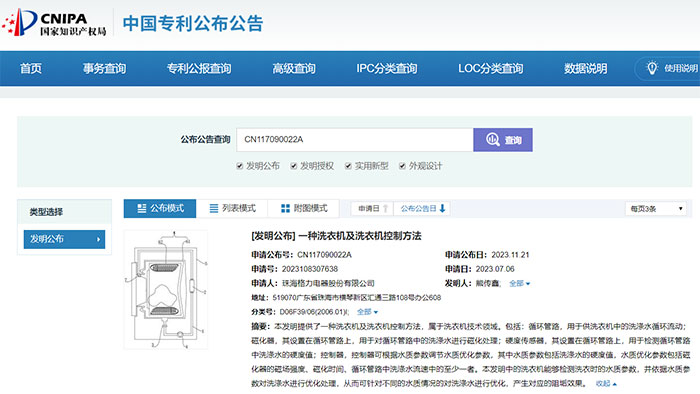The width and height of the screenshot is (700, 394).
Task: Click the magnifier search icon
Action: coord(492,140)
